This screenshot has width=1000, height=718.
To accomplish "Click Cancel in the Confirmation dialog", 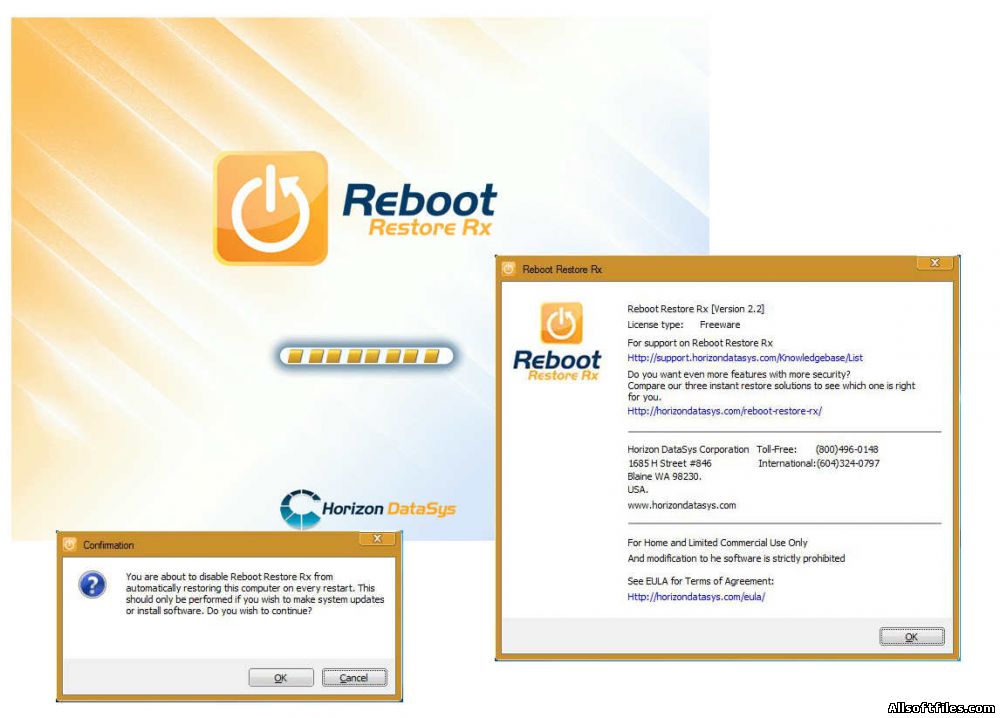I will pos(354,677).
